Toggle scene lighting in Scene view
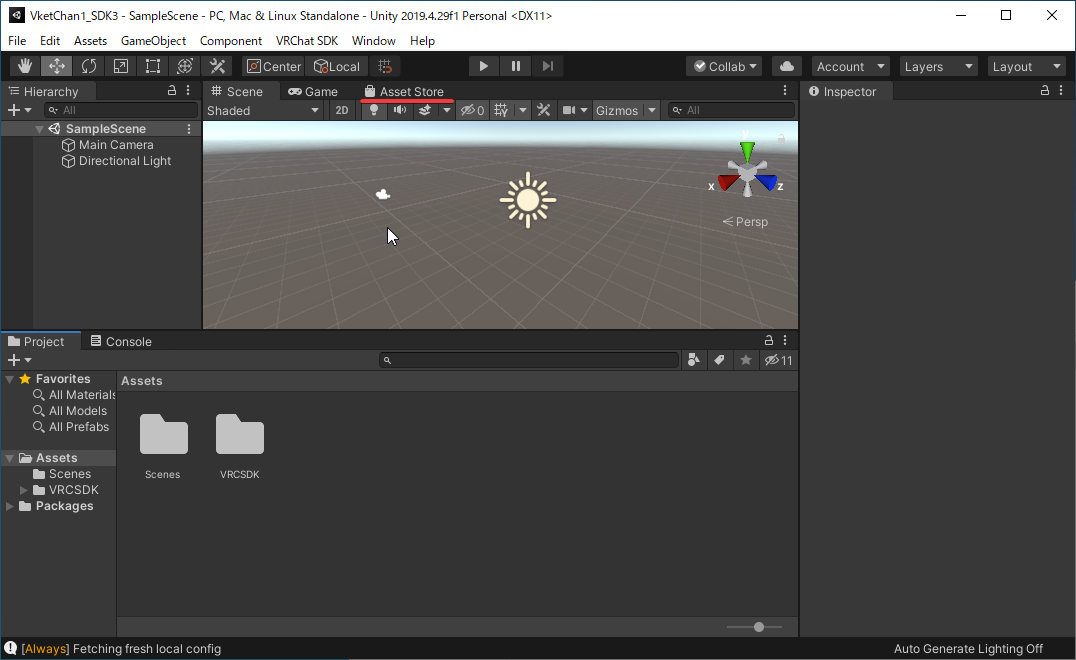This screenshot has width=1076, height=660. tap(372, 110)
